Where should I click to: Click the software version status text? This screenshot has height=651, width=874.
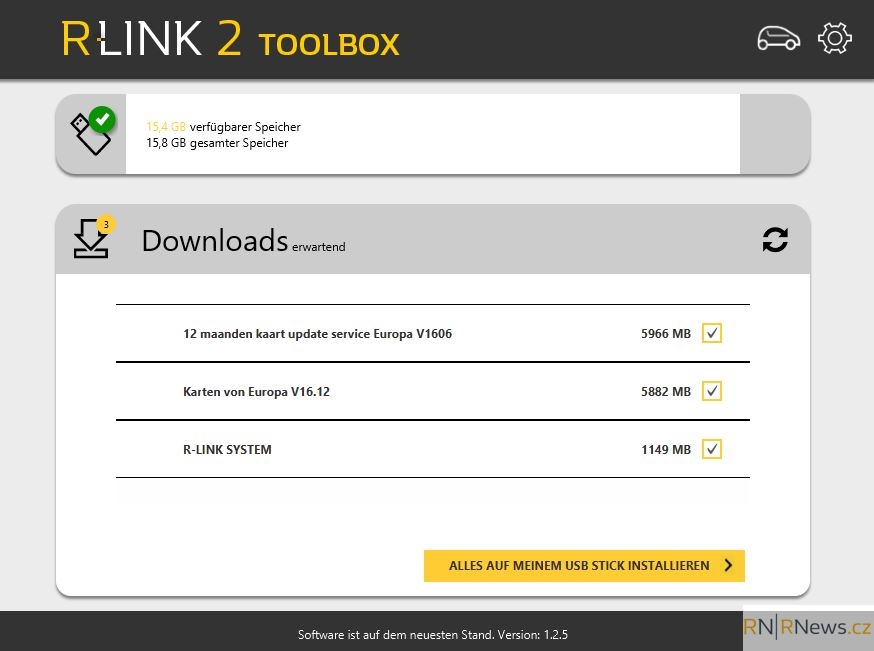[x=433, y=634]
